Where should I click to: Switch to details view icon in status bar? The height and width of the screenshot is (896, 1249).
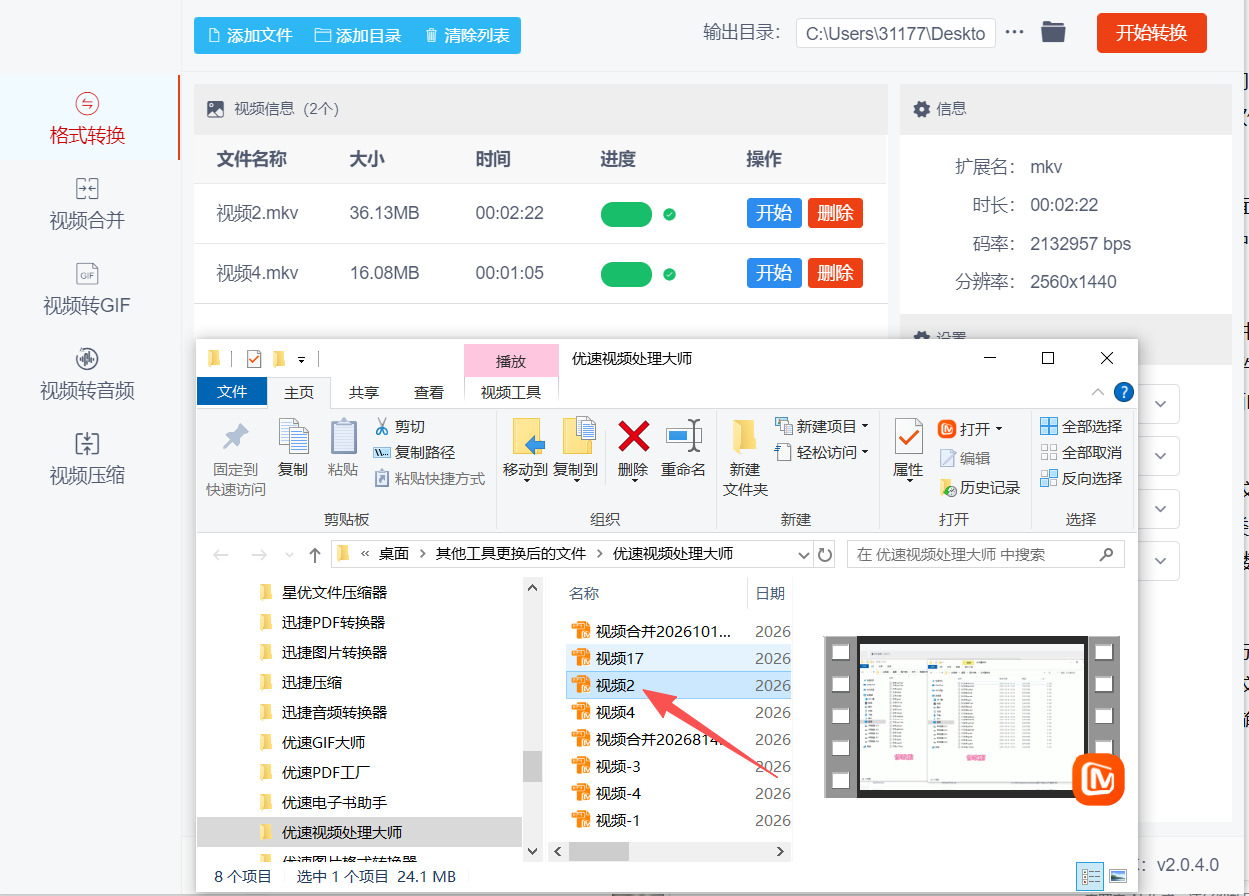[1090, 876]
